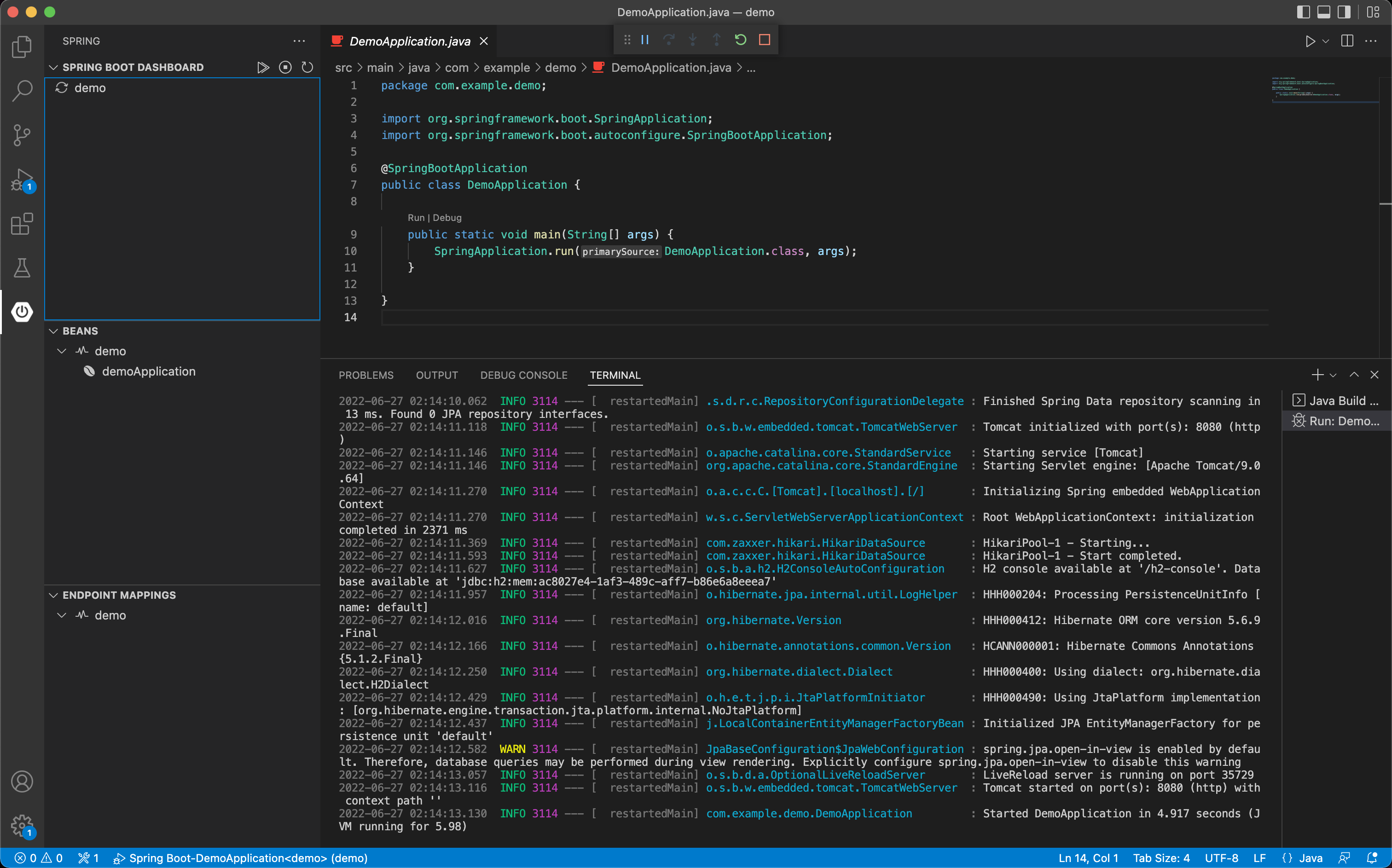Screen dimensions: 1392x868
Task: Change Tab Size: 4 setting
Action: [1161, 858]
